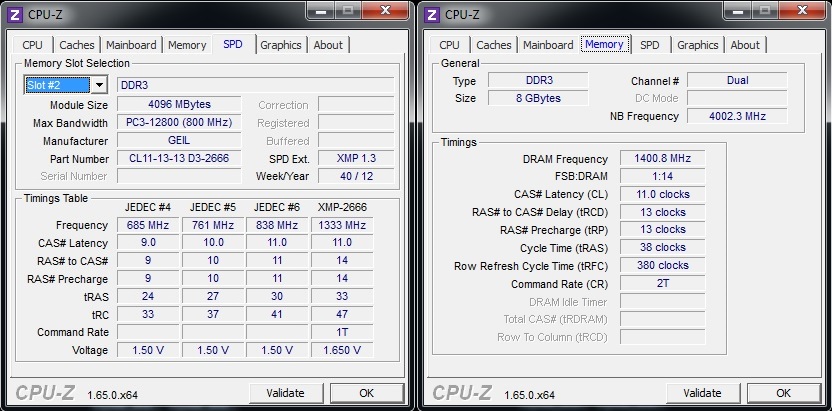This screenshot has width=832, height=411.
Task: Click OK button in right window
Action: point(784,393)
